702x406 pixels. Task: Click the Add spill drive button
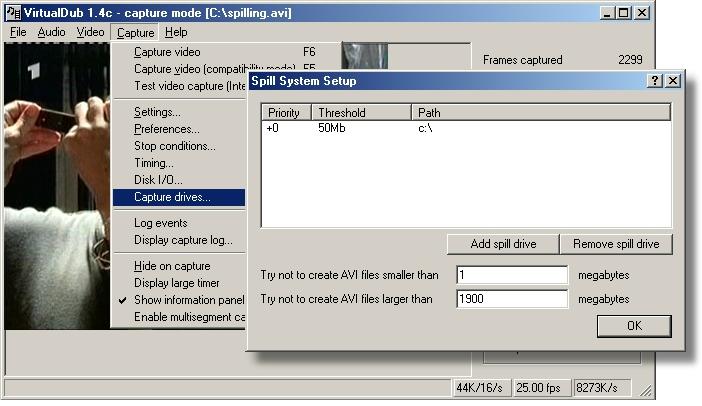[503, 244]
